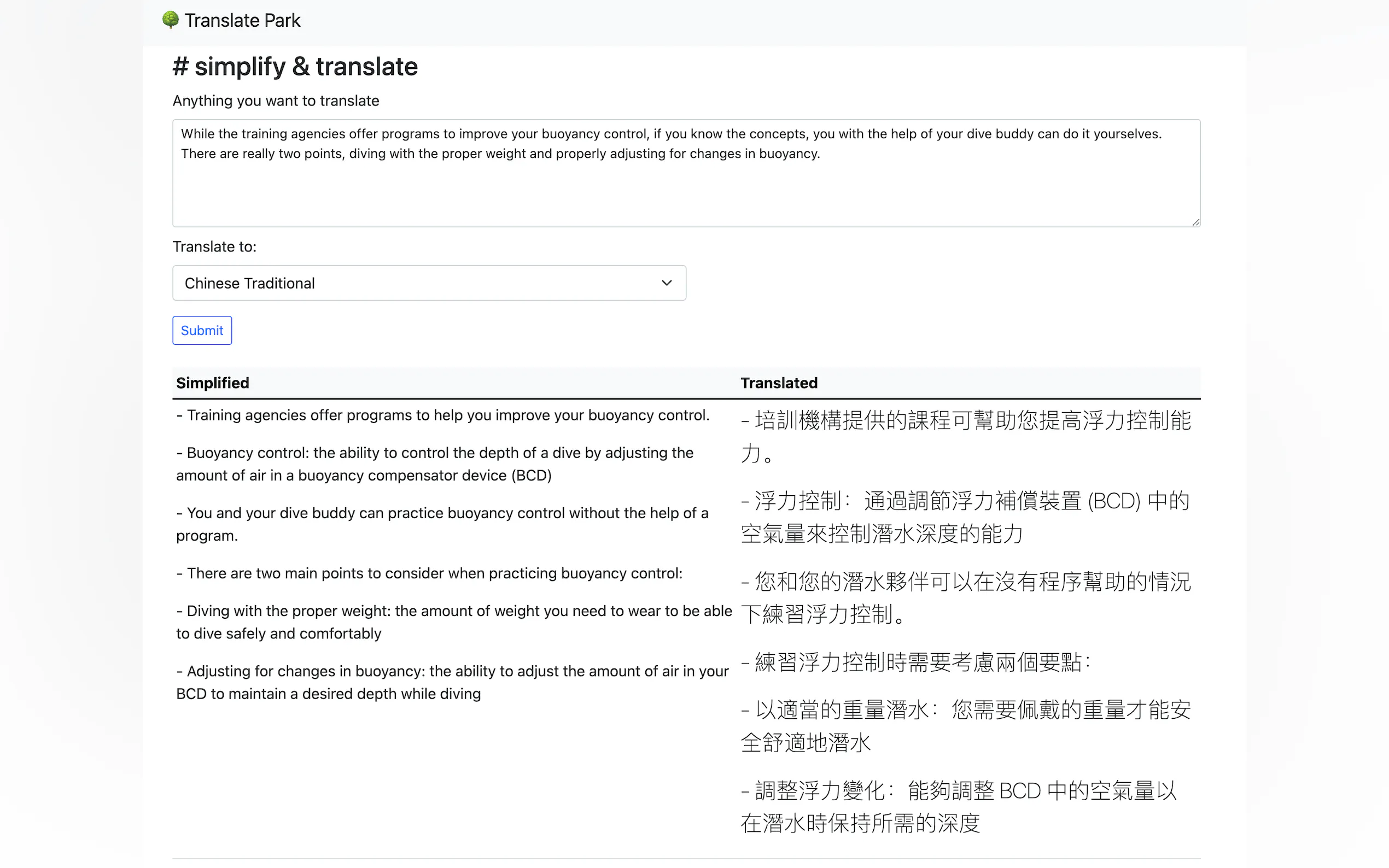Click the "Diving with the proper weight" line

point(454,621)
